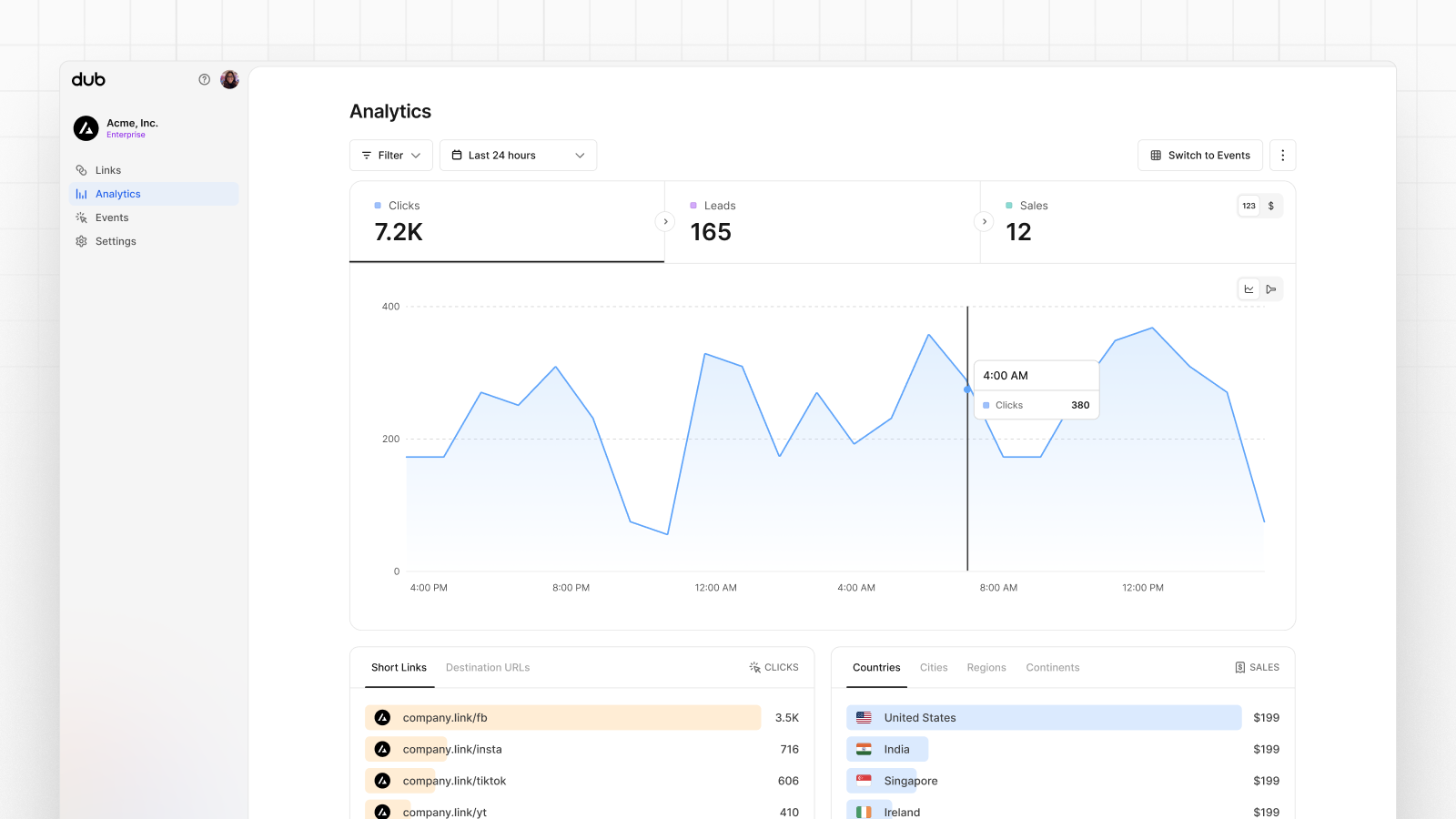The height and width of the screenshot is (819, 1456).
Task: Click the Acme, Inc. workspace avatar
Action: 86,127
